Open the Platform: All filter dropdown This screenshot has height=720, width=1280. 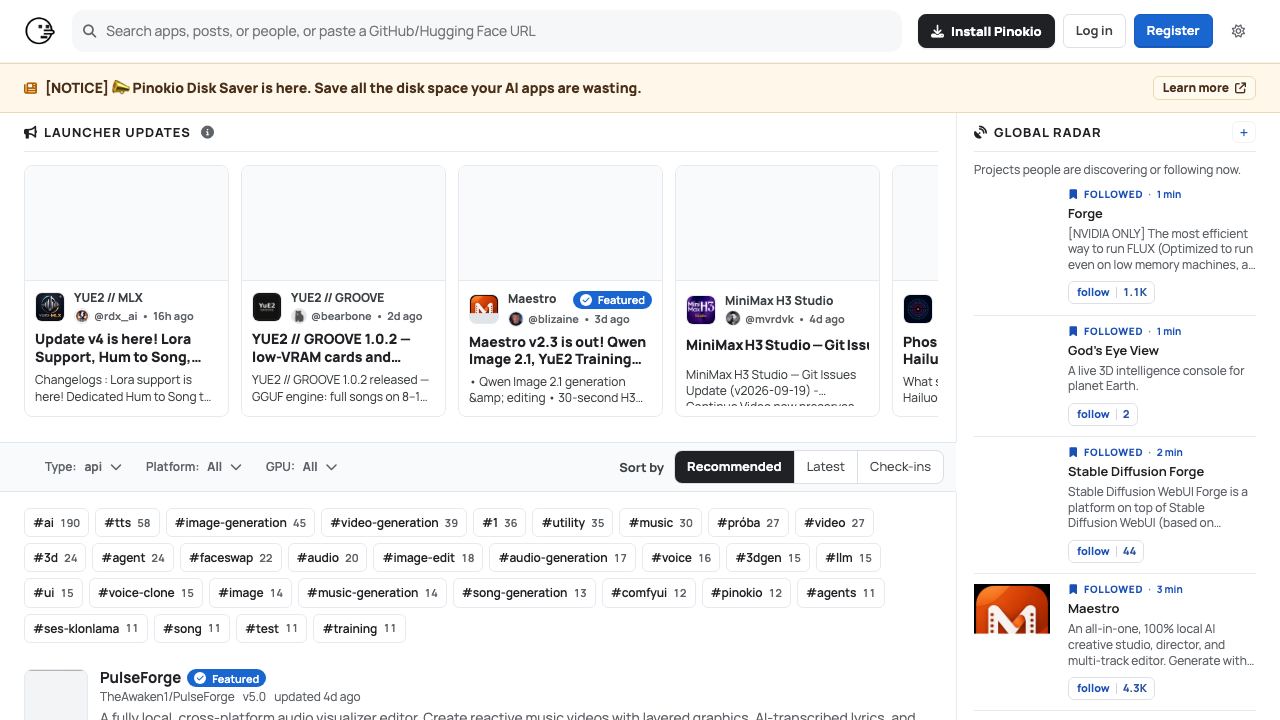click(194, 467)
